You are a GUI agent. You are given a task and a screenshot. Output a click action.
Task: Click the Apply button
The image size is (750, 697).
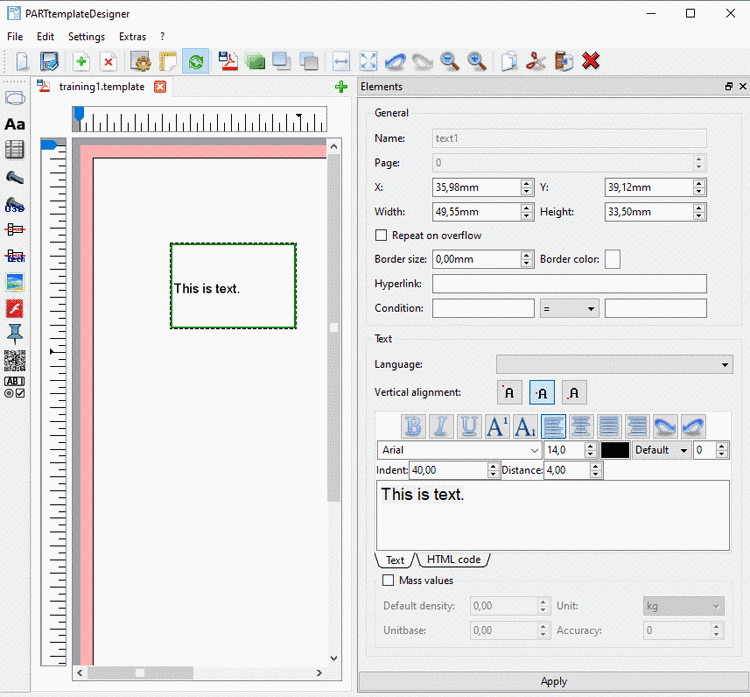click(553, 681)
